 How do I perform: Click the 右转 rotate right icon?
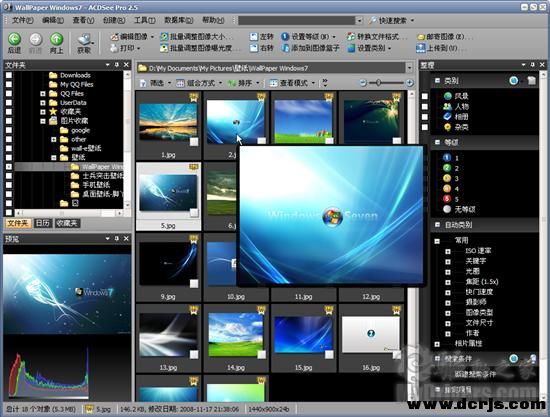pos(254,48)
